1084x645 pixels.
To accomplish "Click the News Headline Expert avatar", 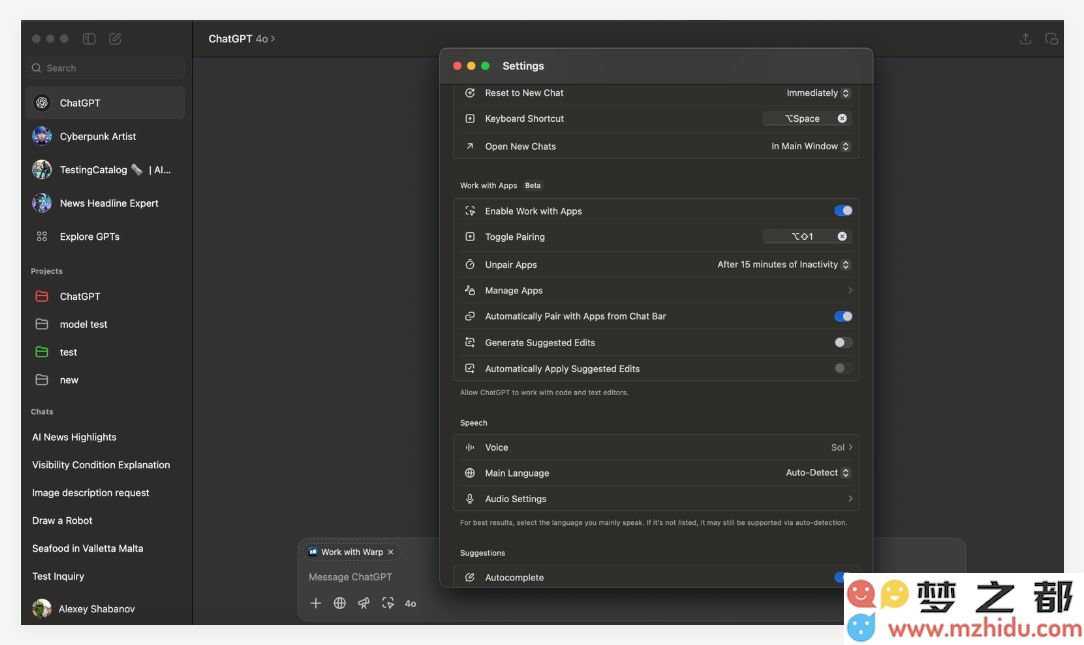I will tap(41, 203).
